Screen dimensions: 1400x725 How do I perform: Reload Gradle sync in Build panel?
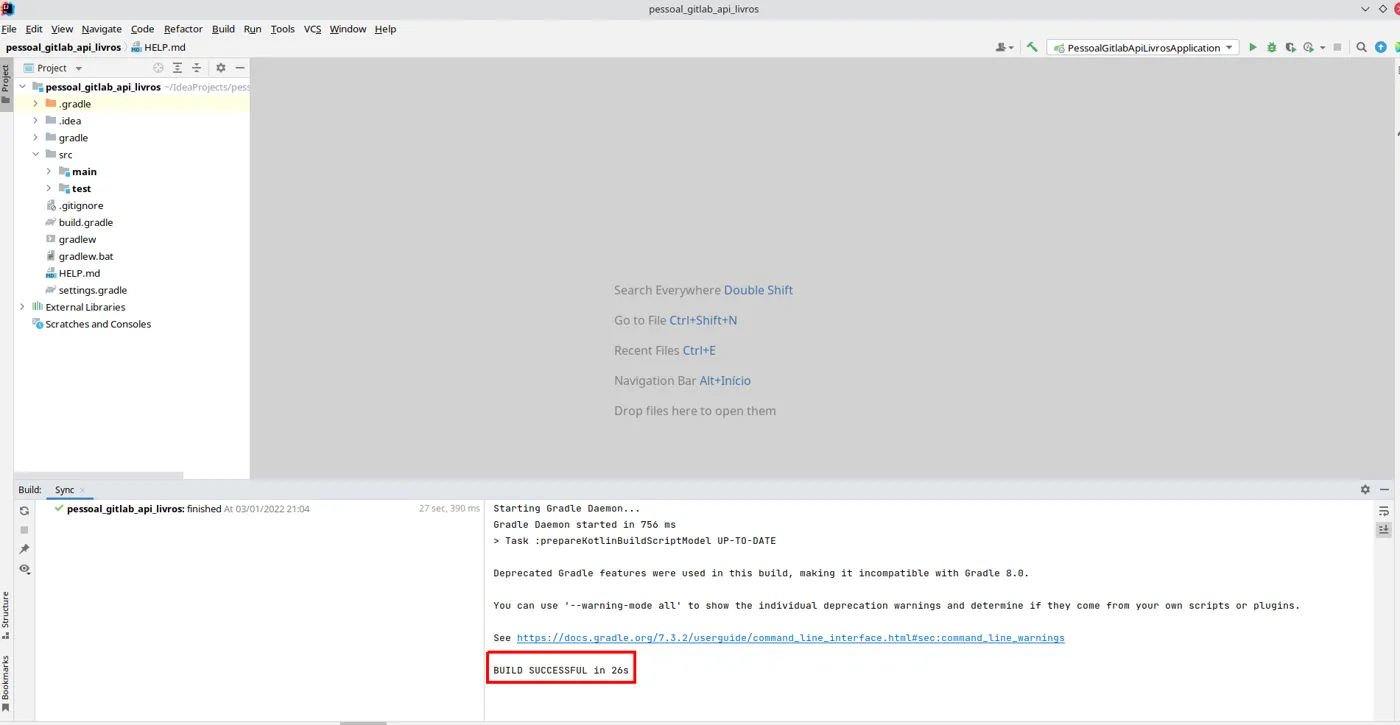(x=24, y=511)
